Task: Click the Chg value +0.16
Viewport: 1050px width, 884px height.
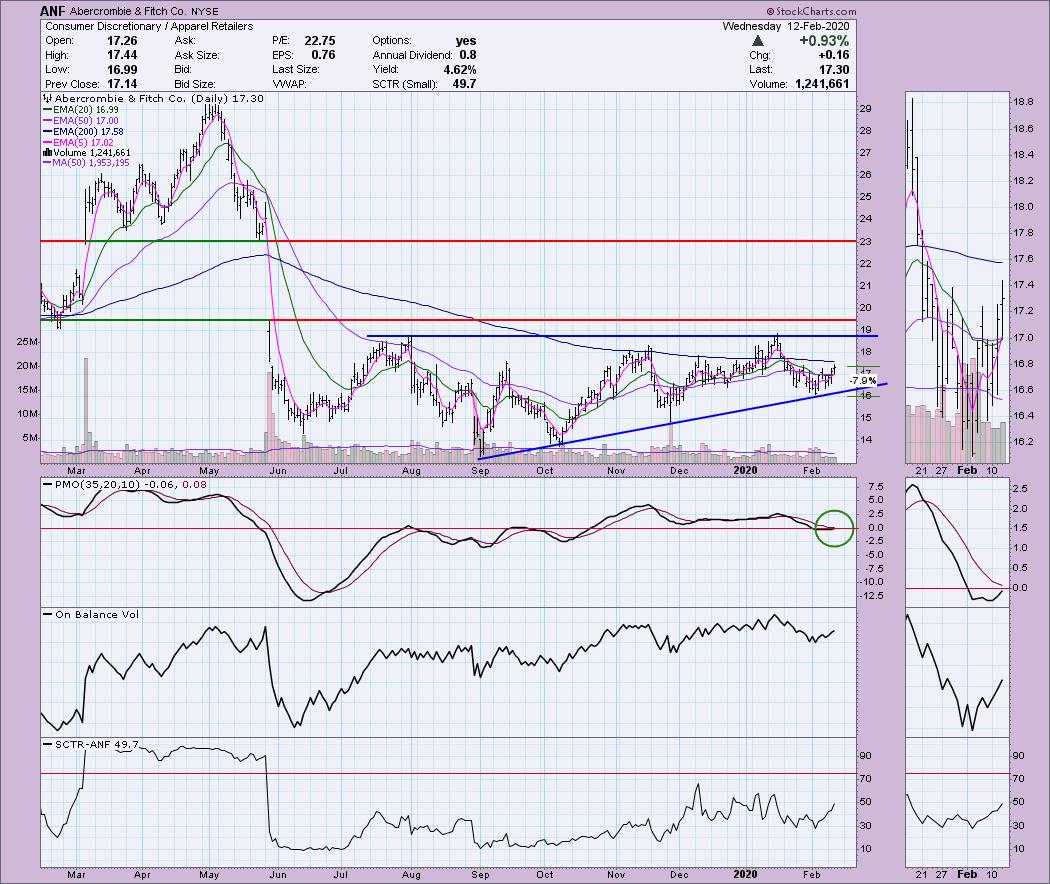Action: pyautogui.click(x=834, y=55)
